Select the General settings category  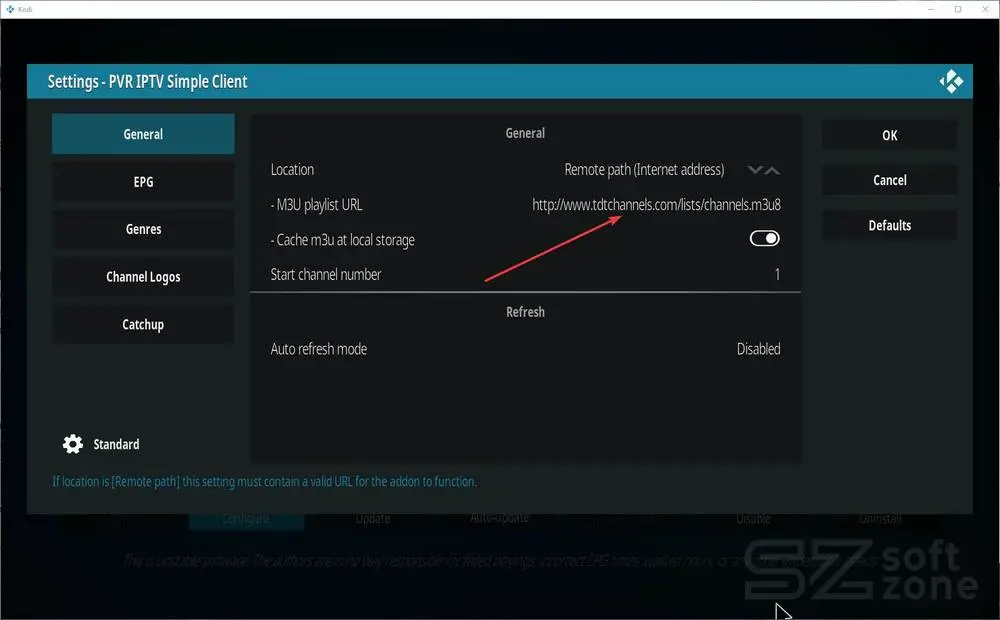click(143, 134)
